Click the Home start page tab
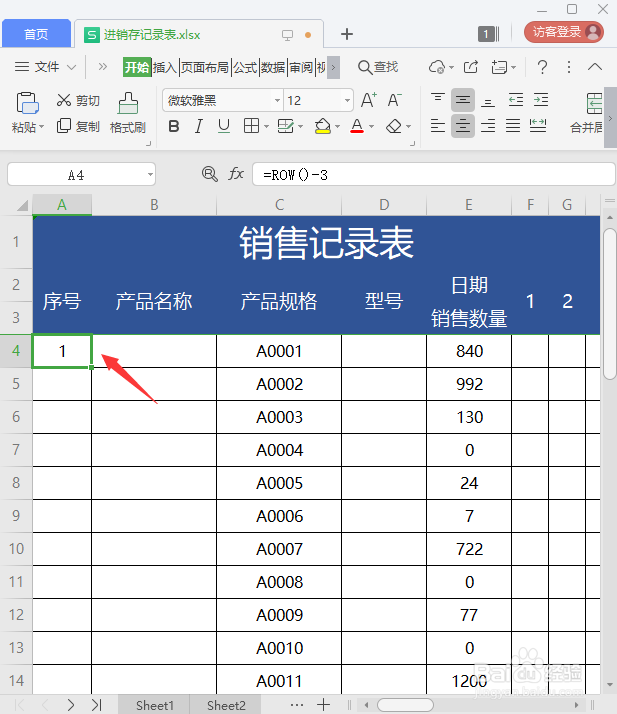 point(36,34)
